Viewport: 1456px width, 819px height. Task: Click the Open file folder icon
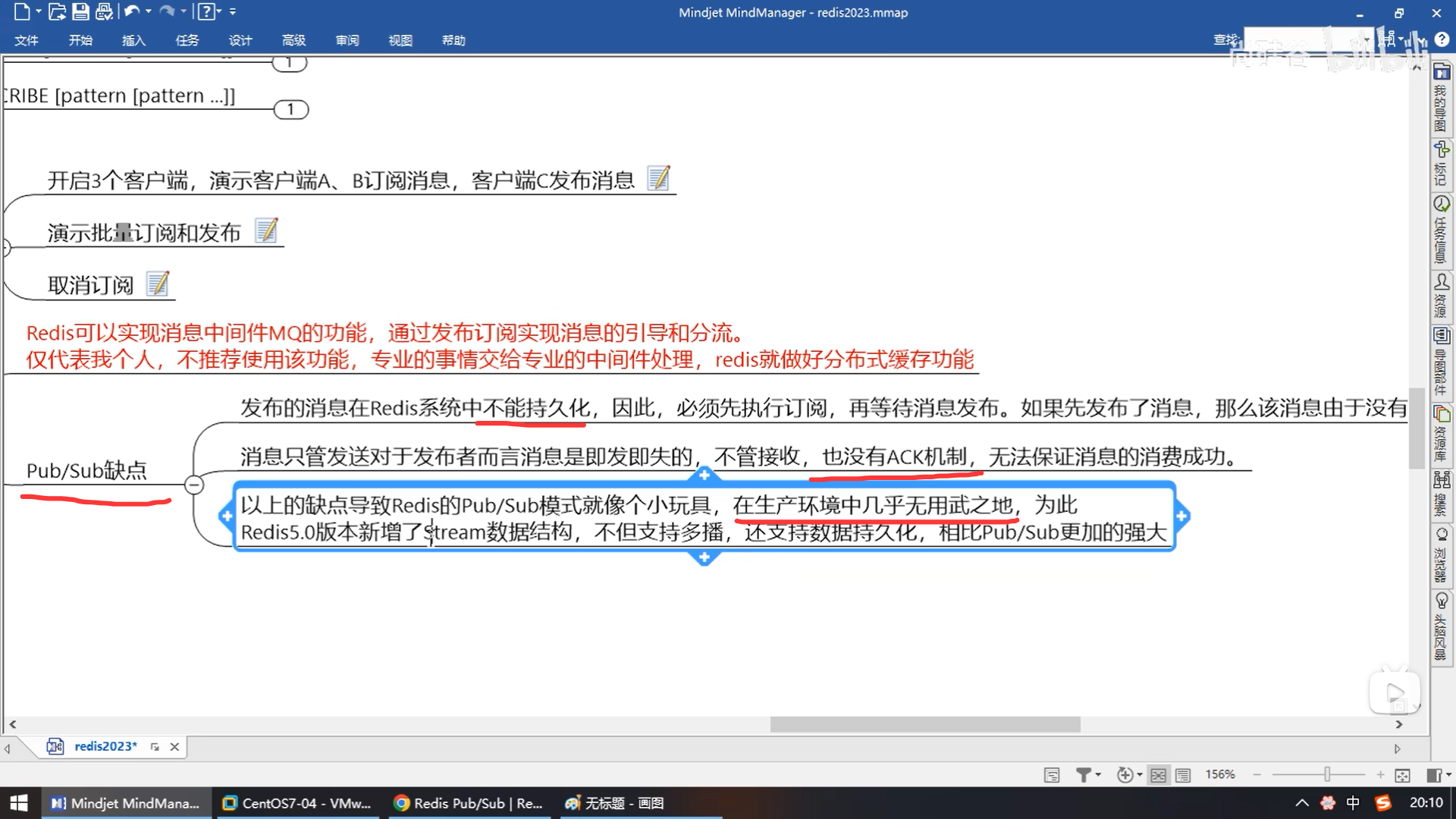coord(57,11)
